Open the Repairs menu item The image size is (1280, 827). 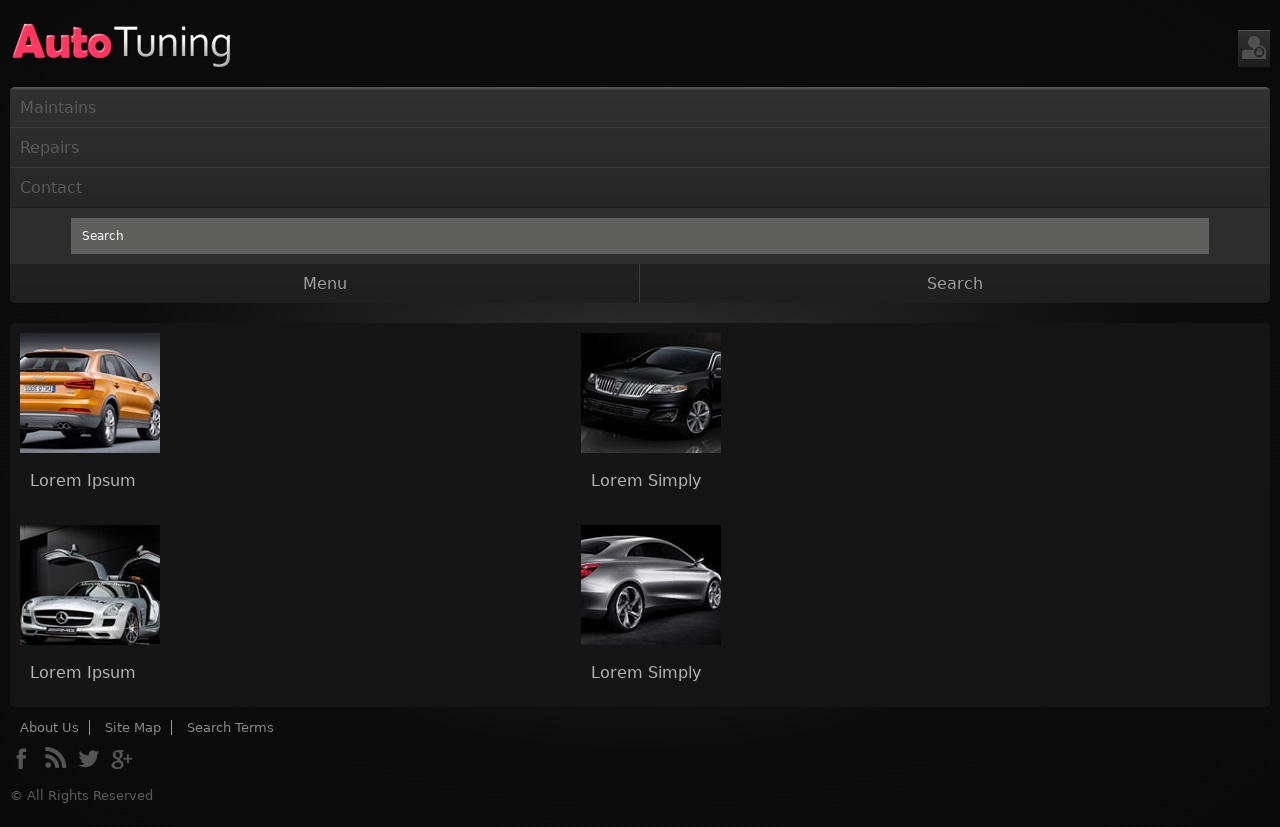(x=640, y=148)
